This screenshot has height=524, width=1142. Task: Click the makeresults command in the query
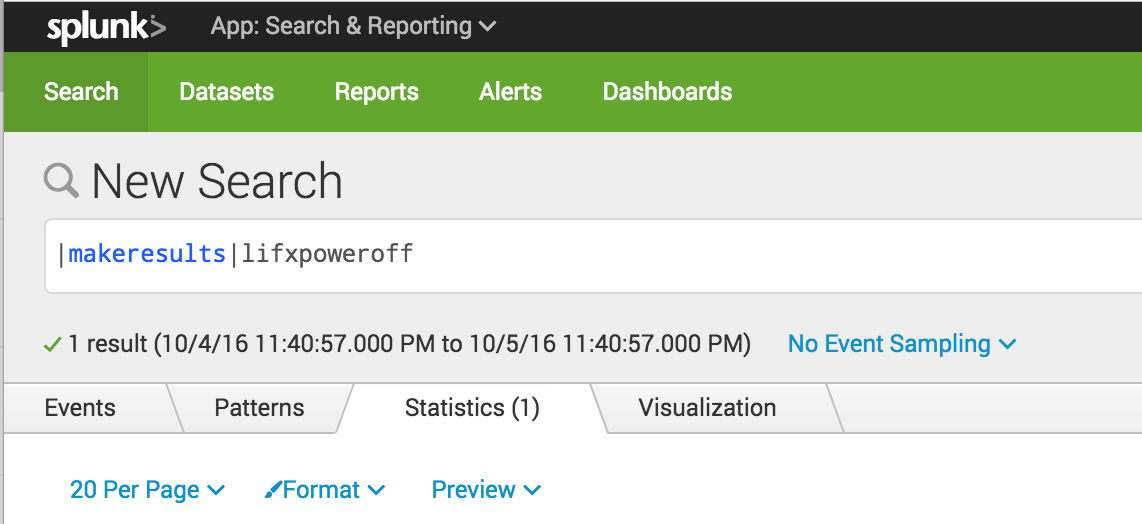[x=147, y=254]
